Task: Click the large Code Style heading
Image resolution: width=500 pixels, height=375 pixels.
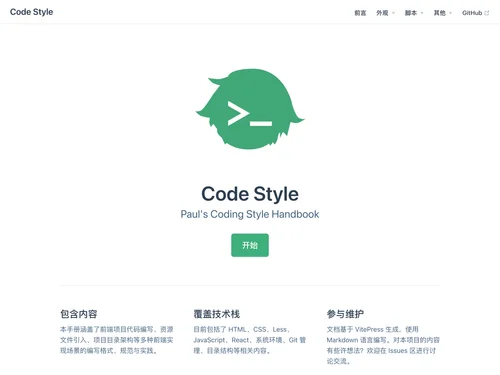Action: [x=250, y=194]
